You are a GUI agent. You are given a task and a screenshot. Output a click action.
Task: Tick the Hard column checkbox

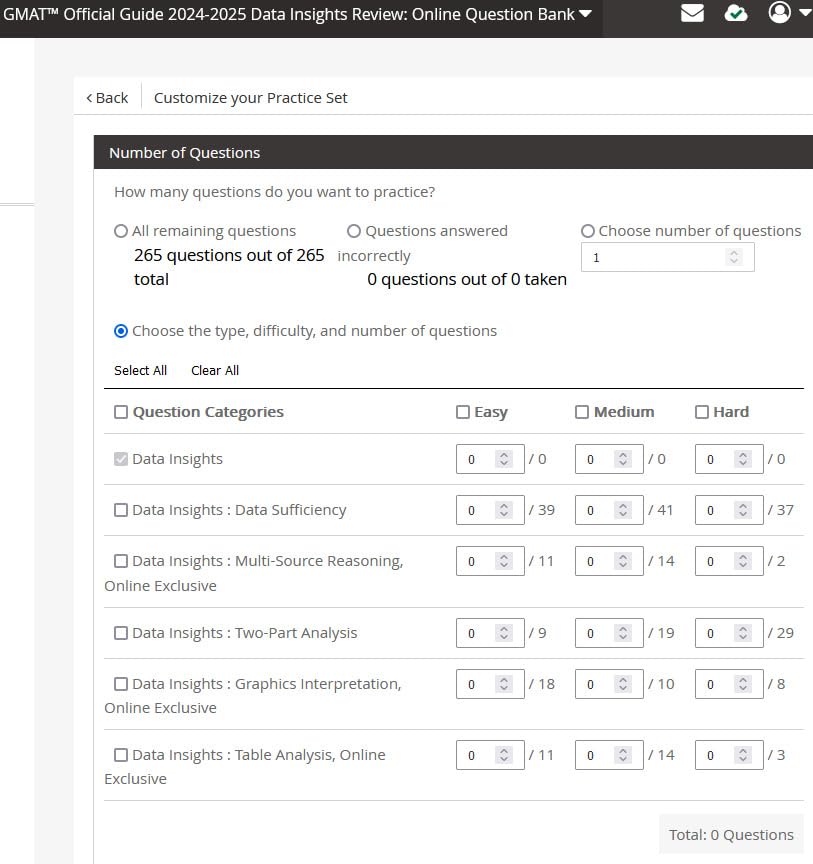(x=702, y=412)
